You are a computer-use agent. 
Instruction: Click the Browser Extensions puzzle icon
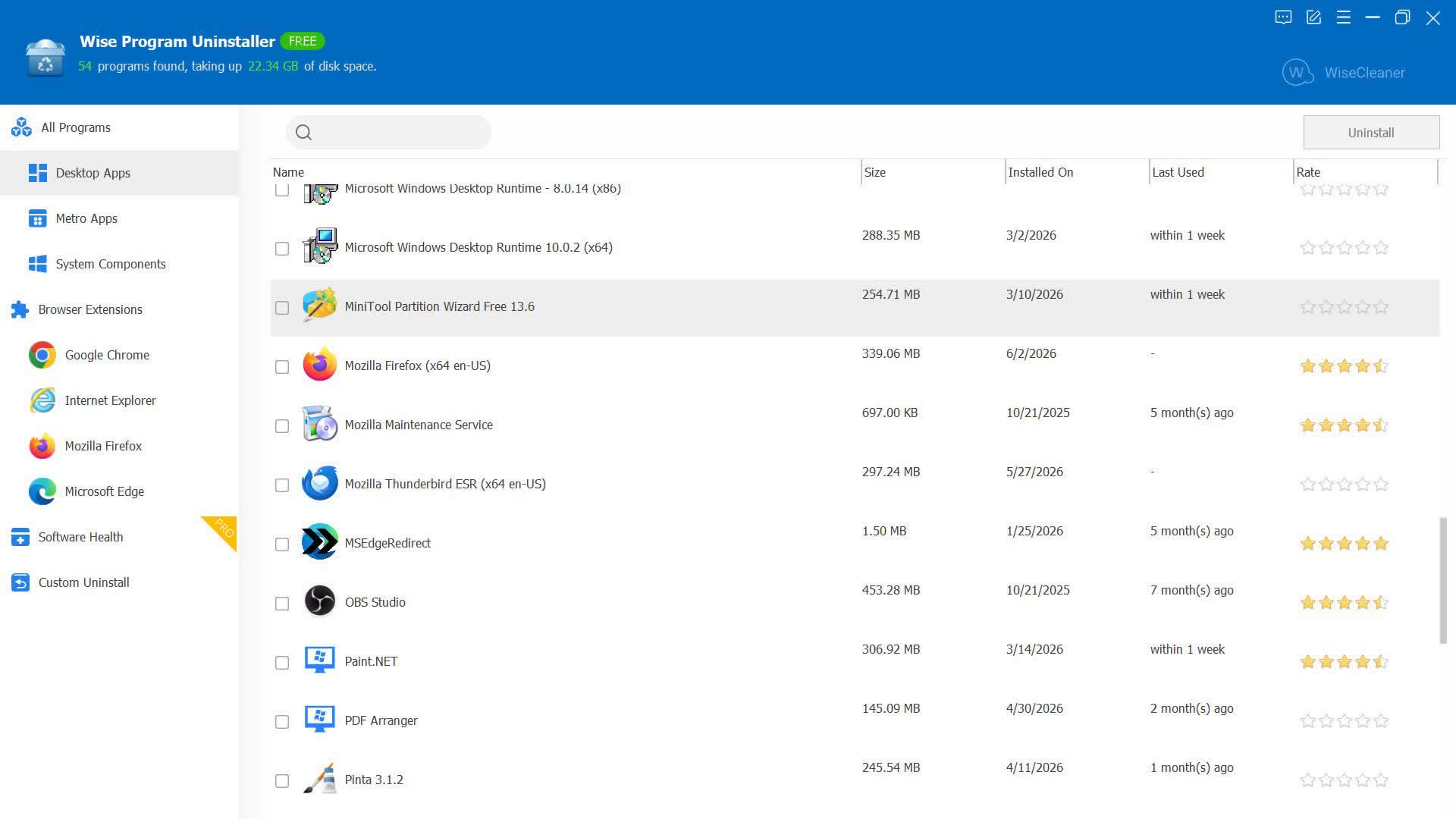[x=20, y=309]
